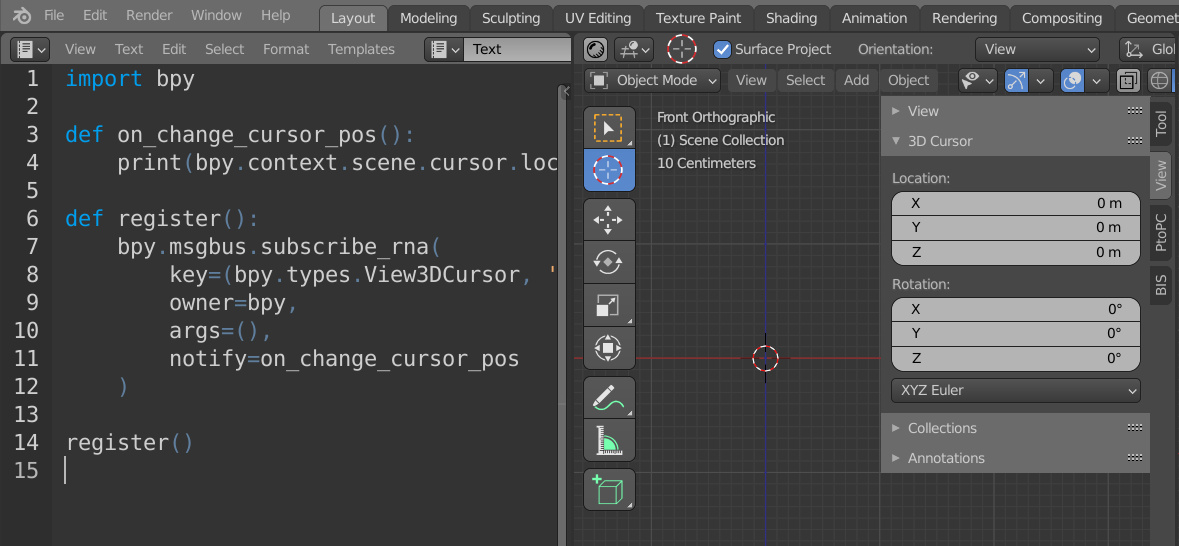Select the Move tool

click(x=610, y=220)
